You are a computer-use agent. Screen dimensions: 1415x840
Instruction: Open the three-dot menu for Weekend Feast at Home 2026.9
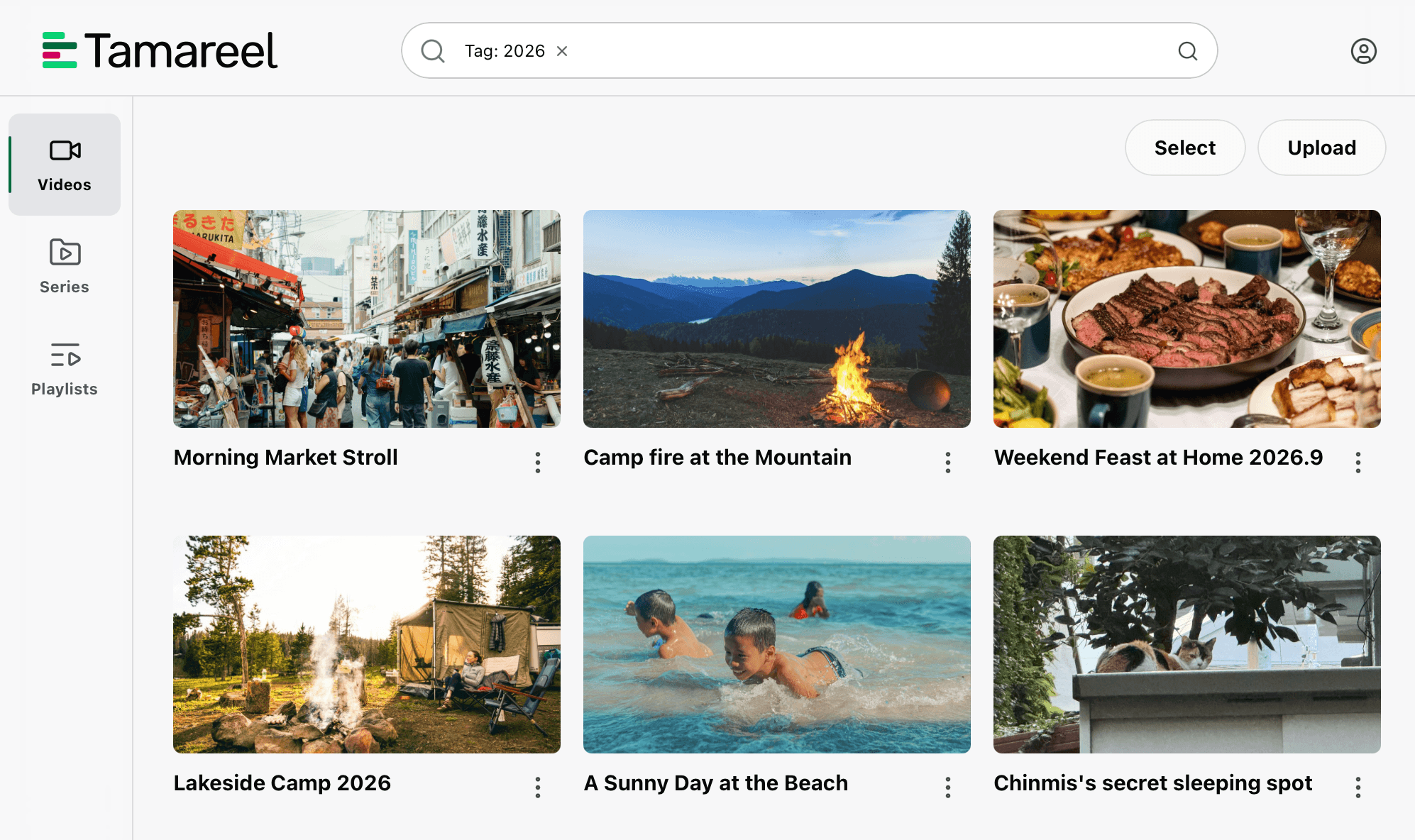point(1358,463)
